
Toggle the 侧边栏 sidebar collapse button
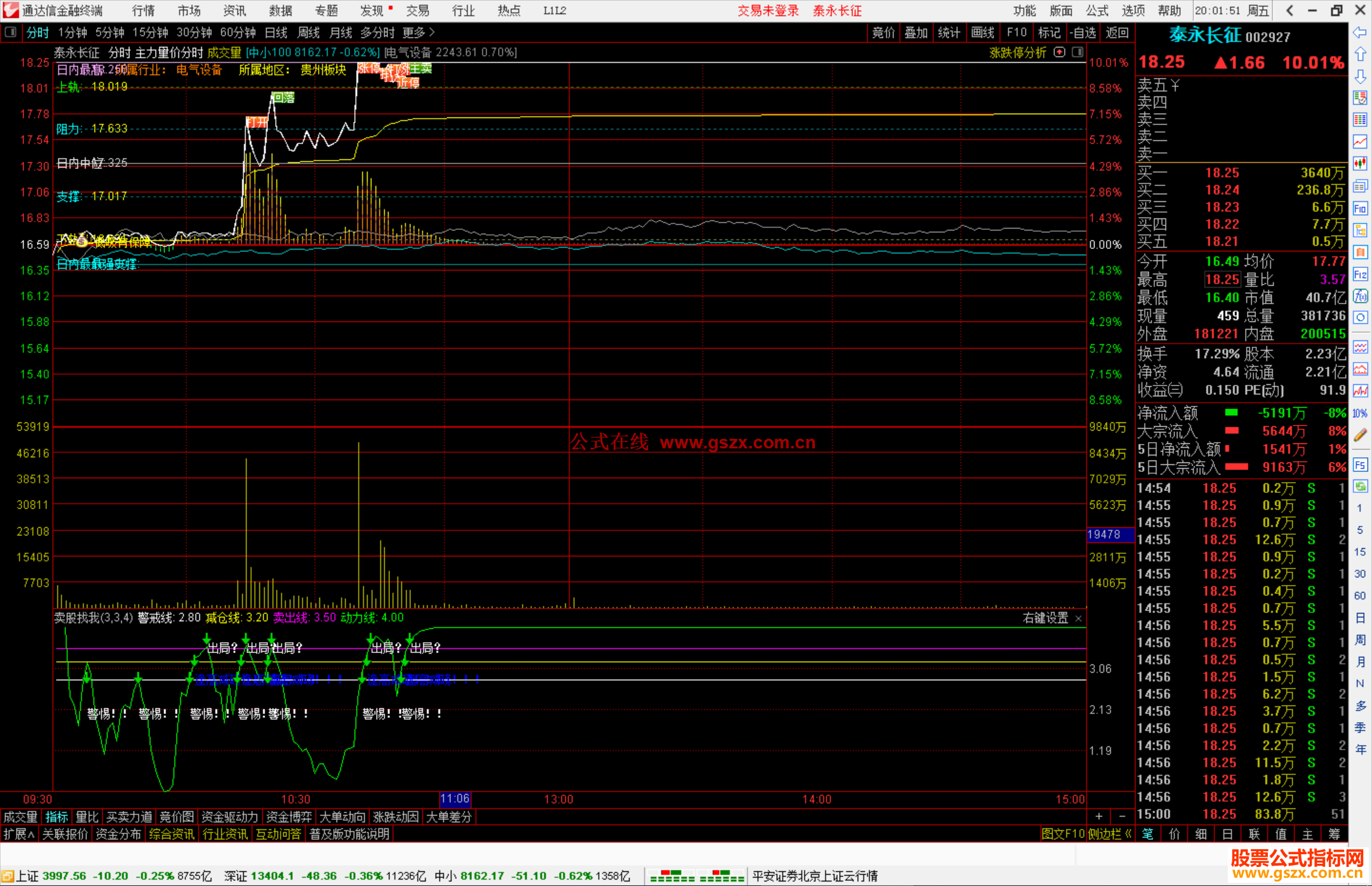1108,834
